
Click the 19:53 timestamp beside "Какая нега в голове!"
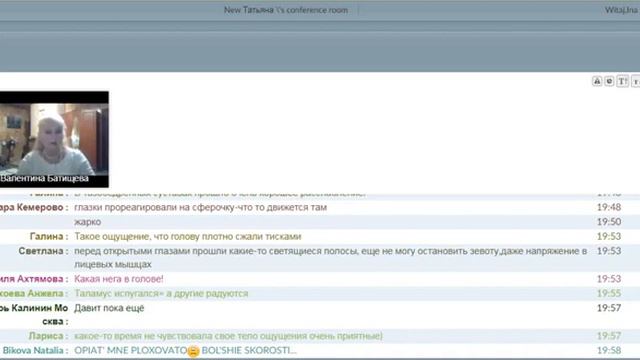[x=609, y=279]
